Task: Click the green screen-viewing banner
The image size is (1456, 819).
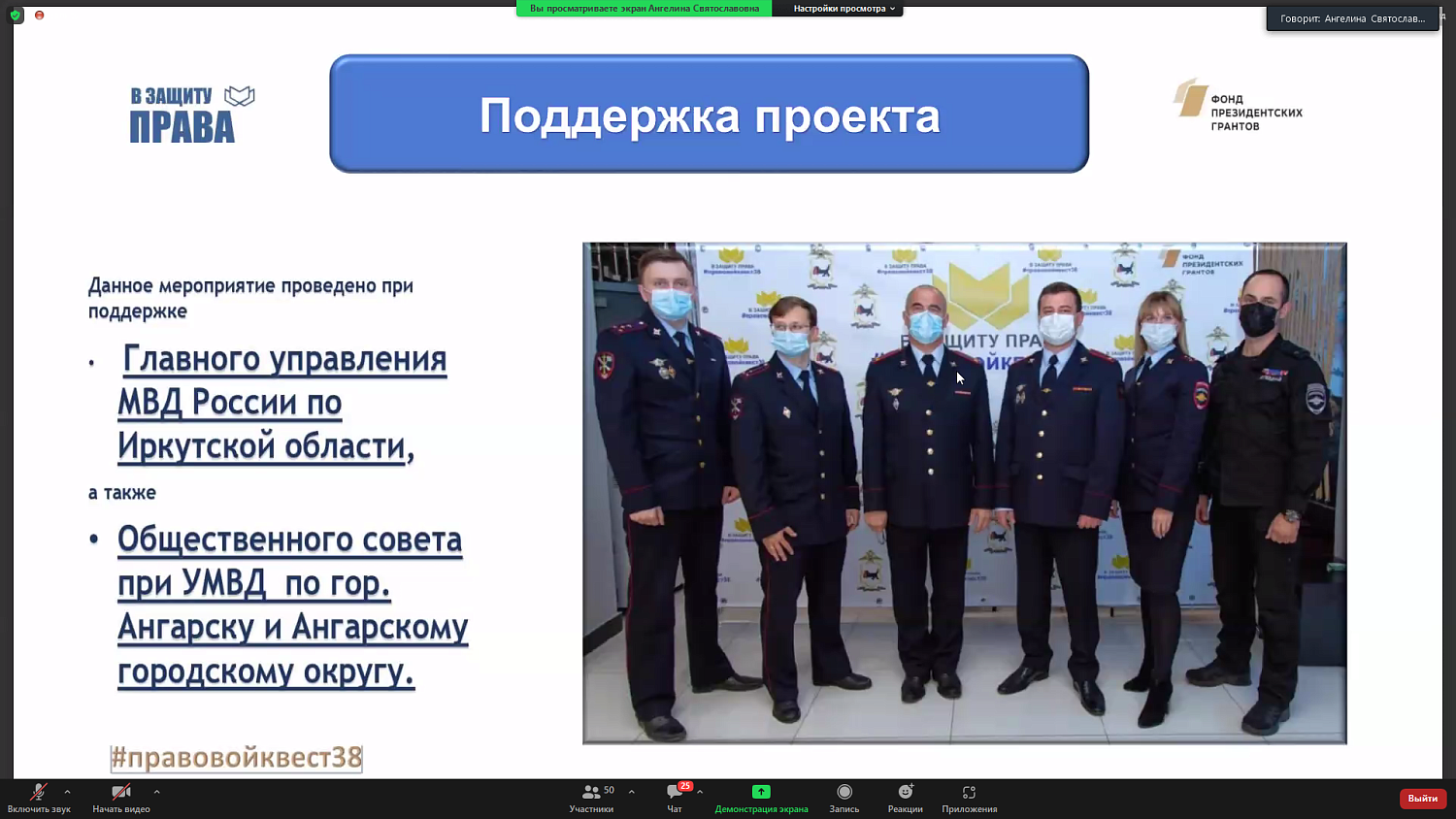Action: [x=645, y=9]
